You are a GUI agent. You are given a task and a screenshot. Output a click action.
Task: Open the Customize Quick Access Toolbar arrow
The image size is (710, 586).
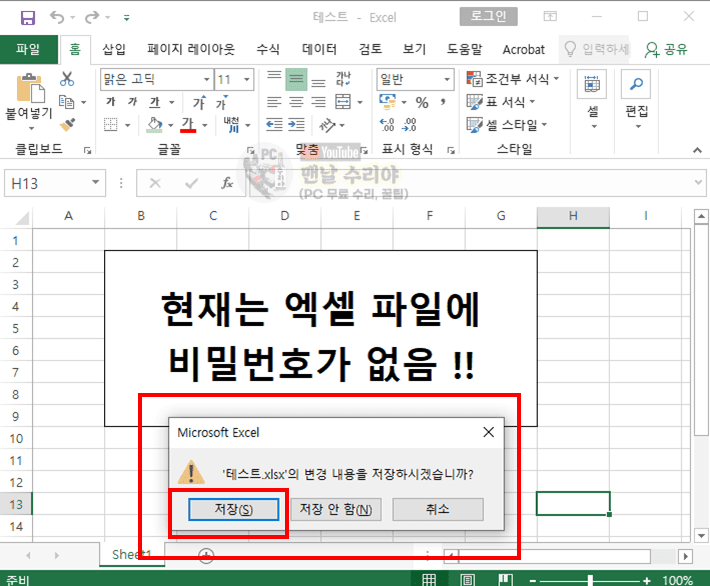[x=127, y=18]
